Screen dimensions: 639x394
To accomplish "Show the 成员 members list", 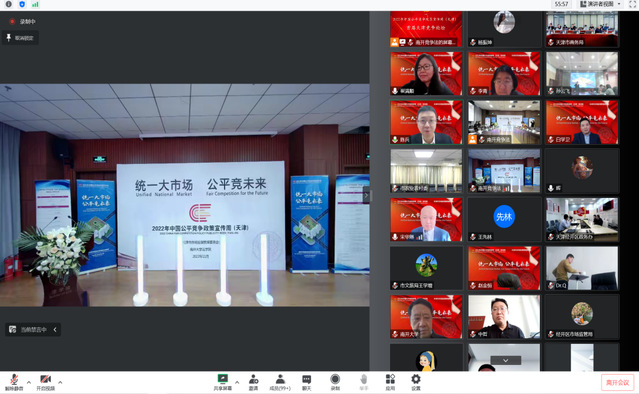I will tap(280, 382).
